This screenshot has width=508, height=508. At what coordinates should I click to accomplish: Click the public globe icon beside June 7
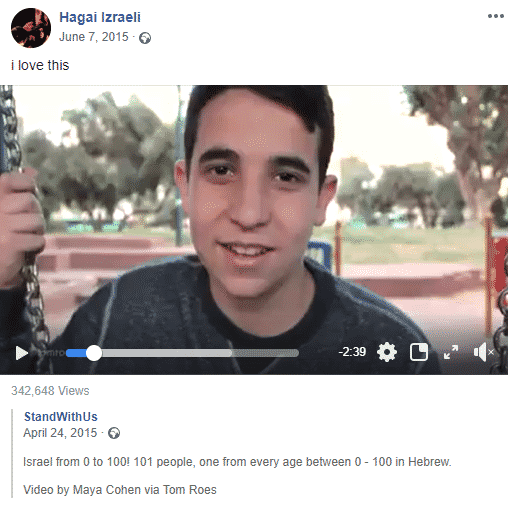[x=145, y=38]
